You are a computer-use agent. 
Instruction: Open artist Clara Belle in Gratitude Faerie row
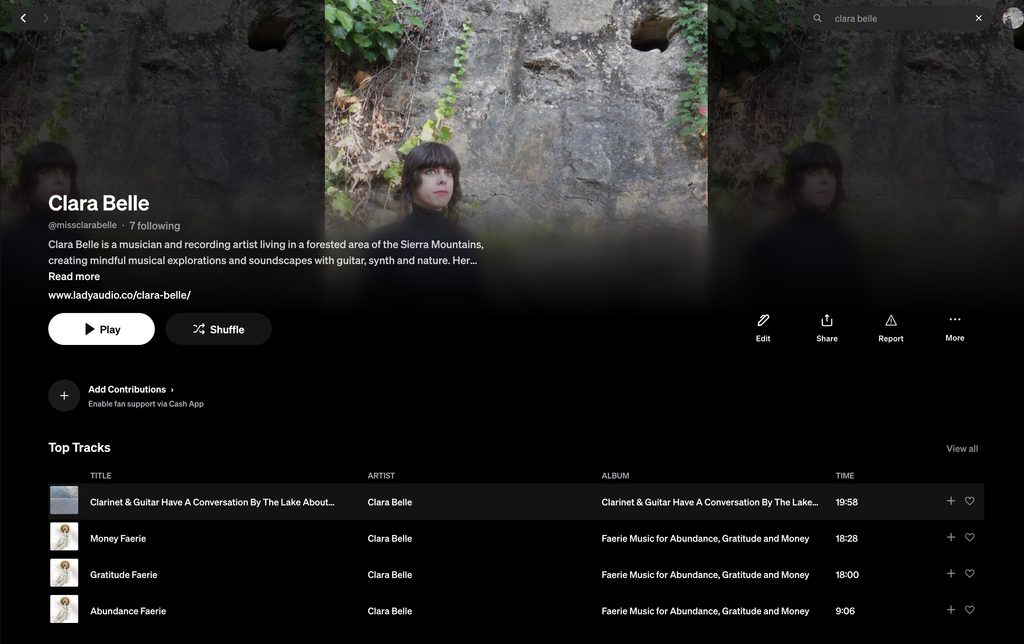(x=390, y=575)
